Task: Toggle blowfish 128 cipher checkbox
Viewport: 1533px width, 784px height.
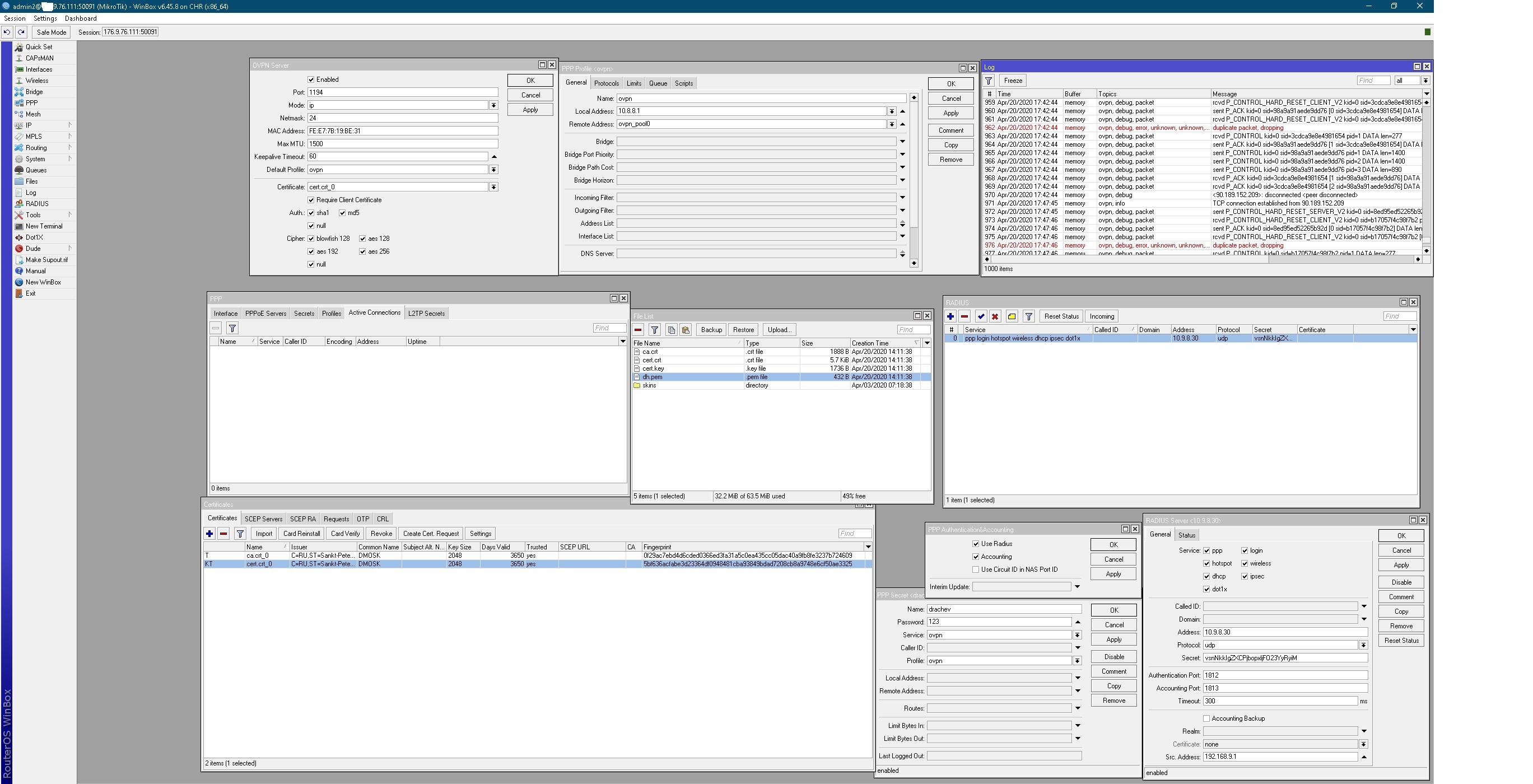Action: 311,239
